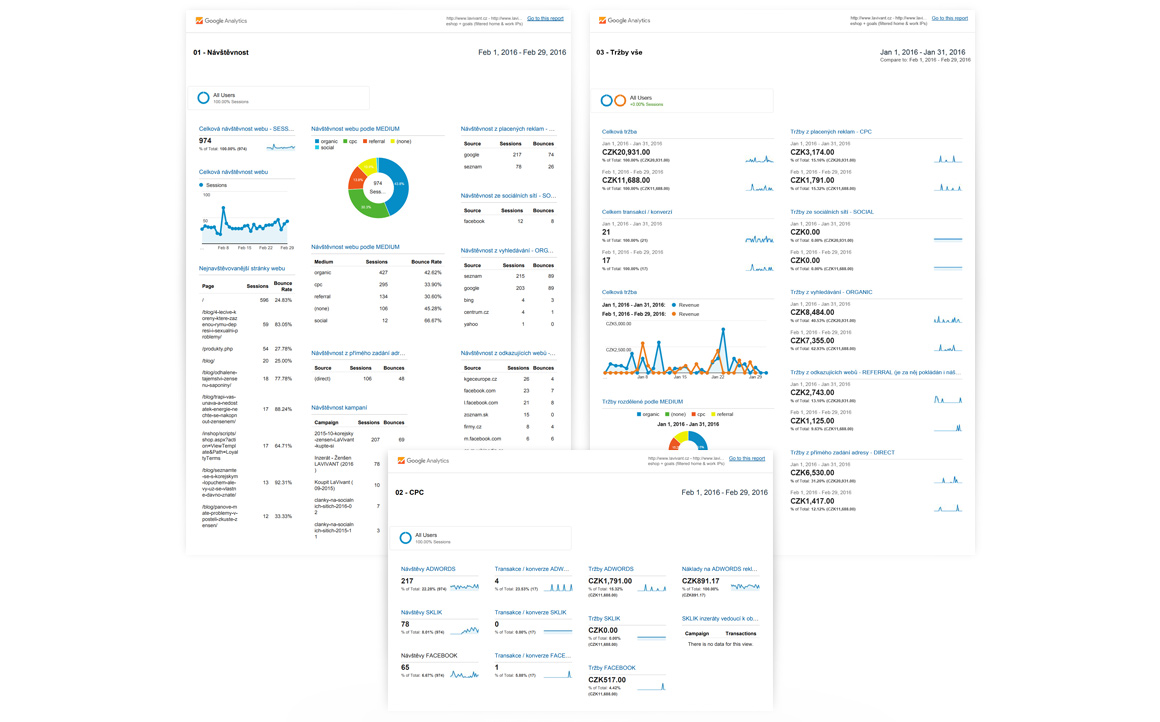Click Google Analytics logo in 03 - Tržby vše report
Screen dimensions: 1160x722
624,21
